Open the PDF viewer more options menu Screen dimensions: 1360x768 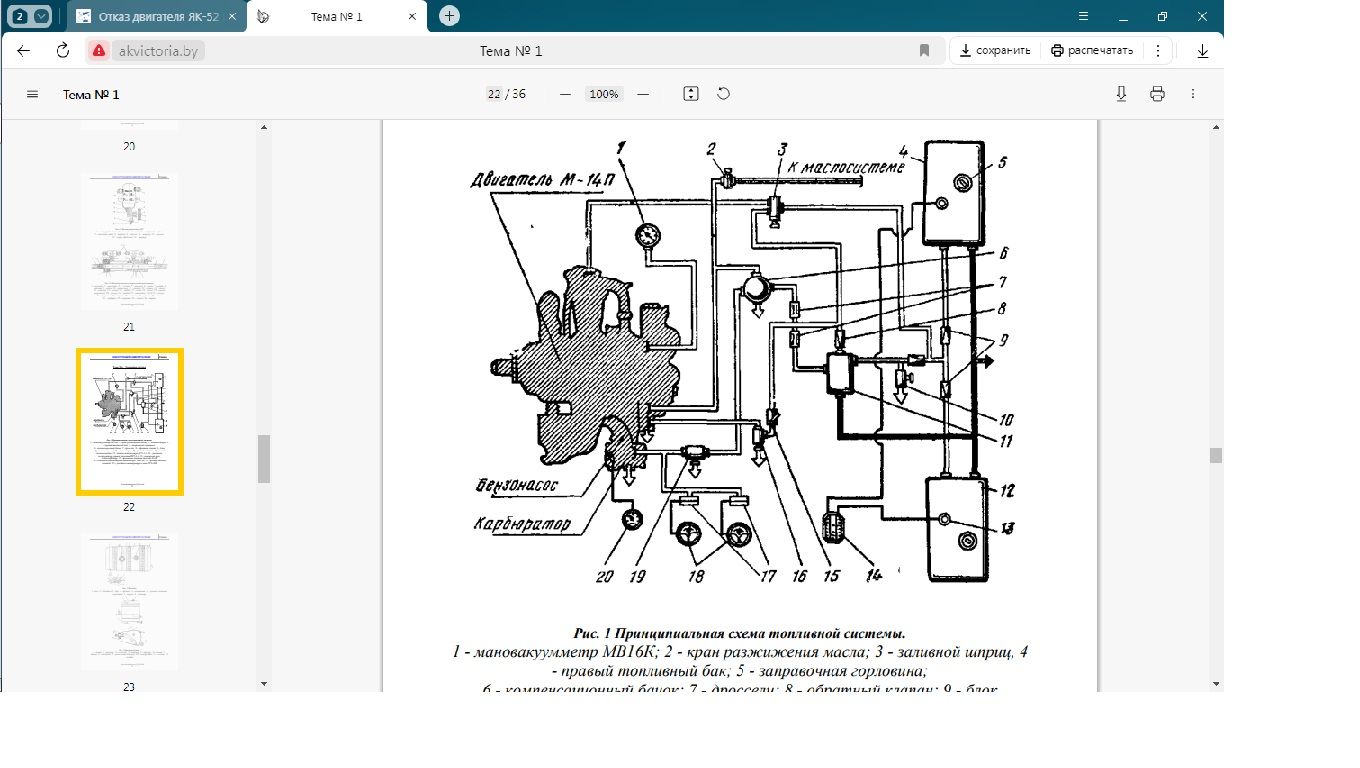1193,94
